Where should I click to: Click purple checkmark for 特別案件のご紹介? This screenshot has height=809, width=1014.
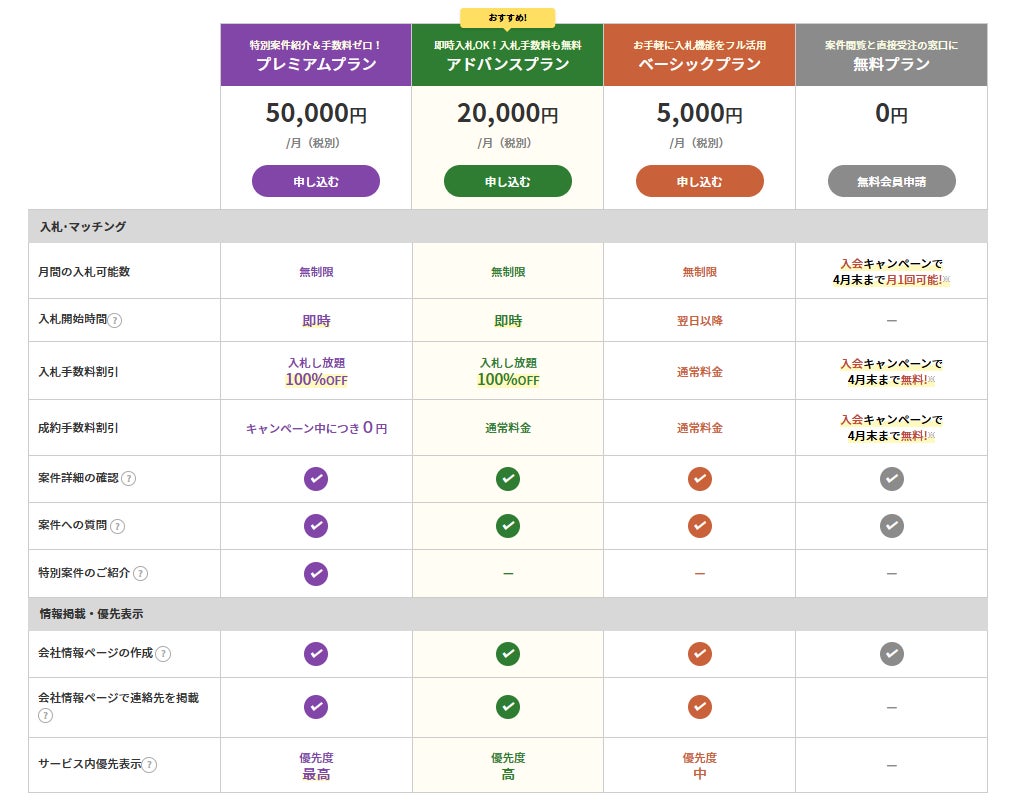point(316,573)
